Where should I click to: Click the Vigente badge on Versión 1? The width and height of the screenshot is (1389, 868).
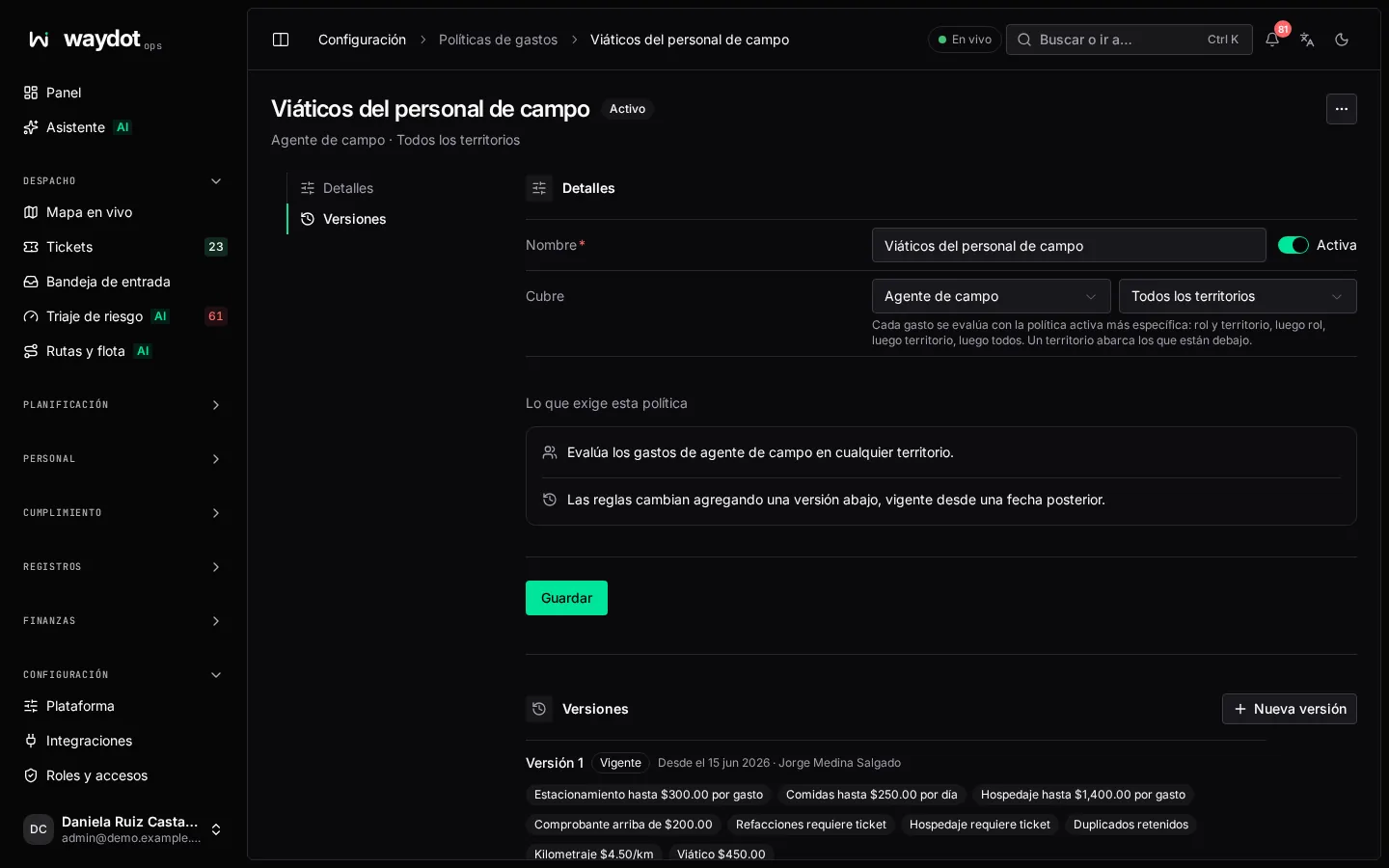[620, 763]
